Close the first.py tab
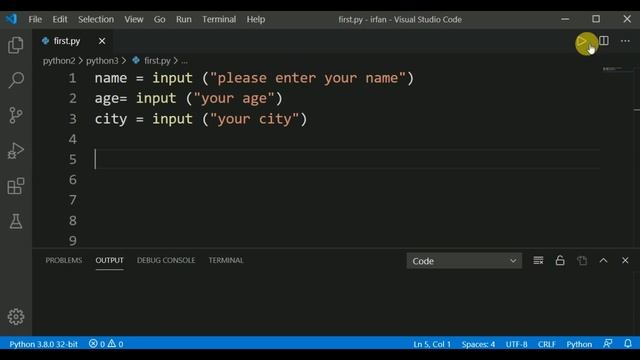Image resolution: width=640 pixels, height=360 pixels. pos(102,41)
